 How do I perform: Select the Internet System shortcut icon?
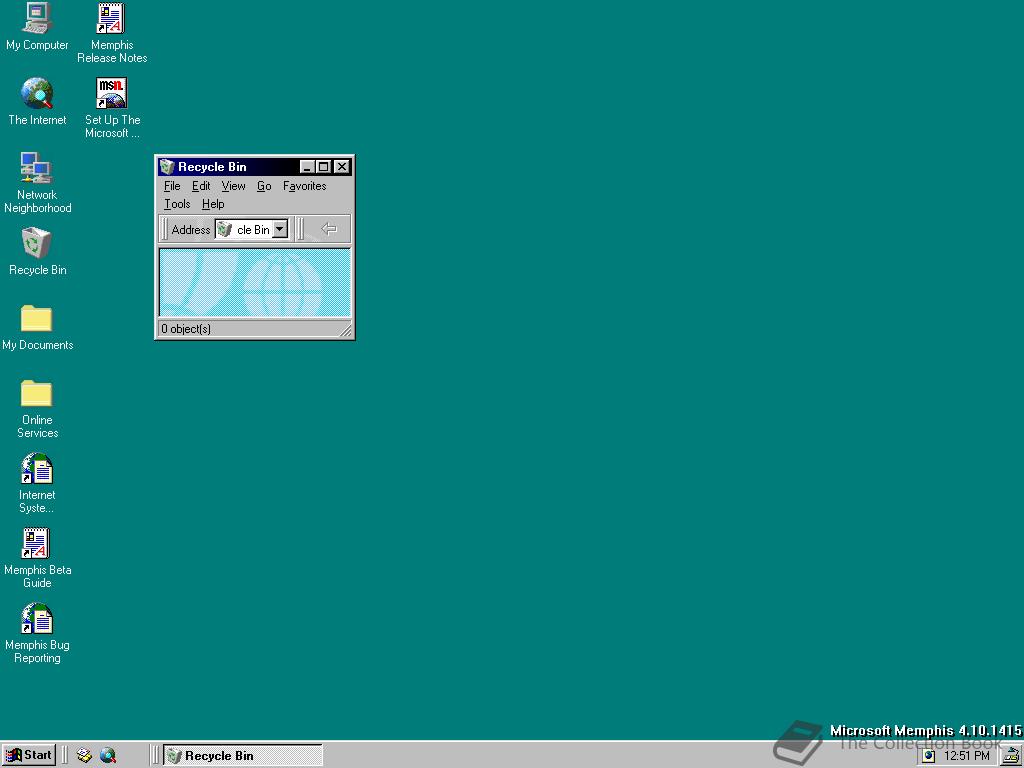[x=37, y=483]
